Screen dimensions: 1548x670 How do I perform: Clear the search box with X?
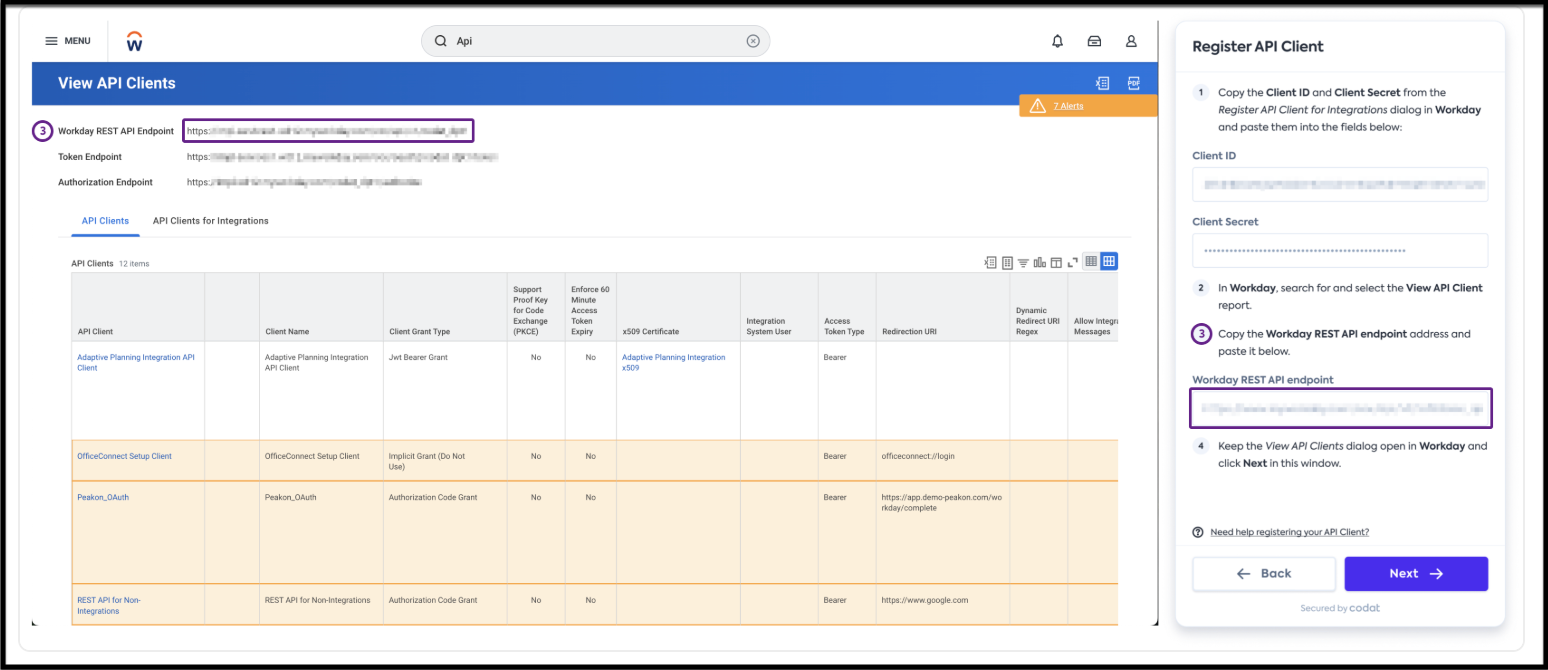pyautogui.click(x=753, y=41)
